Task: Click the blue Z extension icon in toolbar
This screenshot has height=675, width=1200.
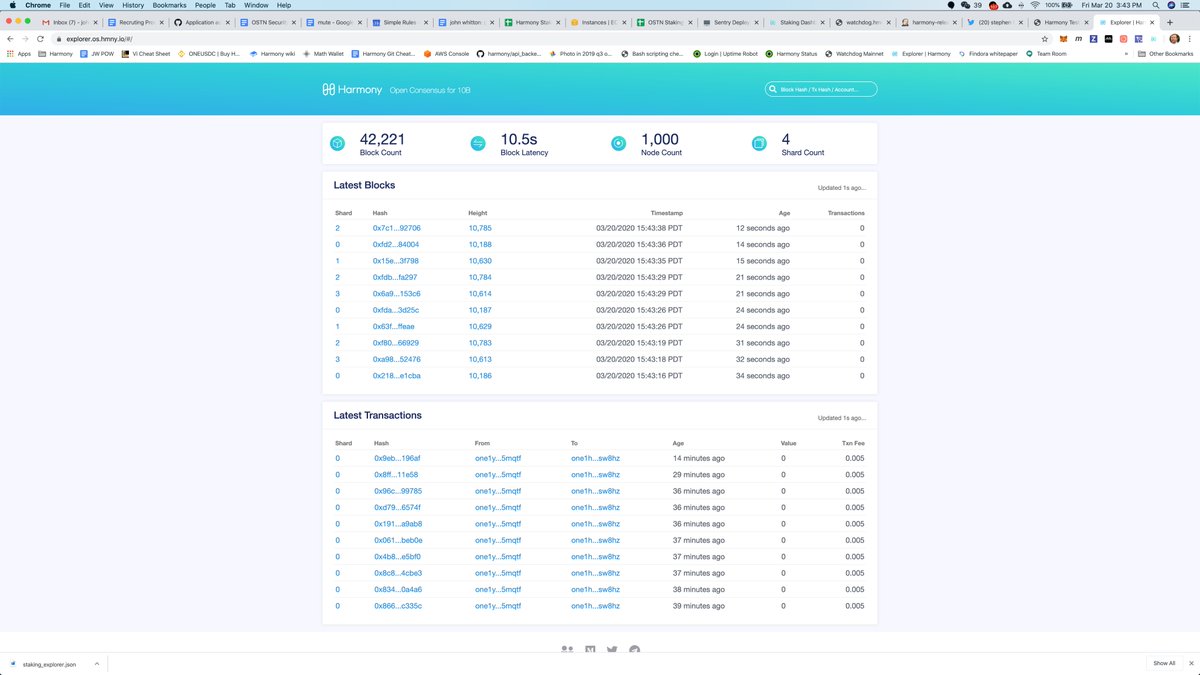Action: pyautogui.click(x=1094, y=38)
